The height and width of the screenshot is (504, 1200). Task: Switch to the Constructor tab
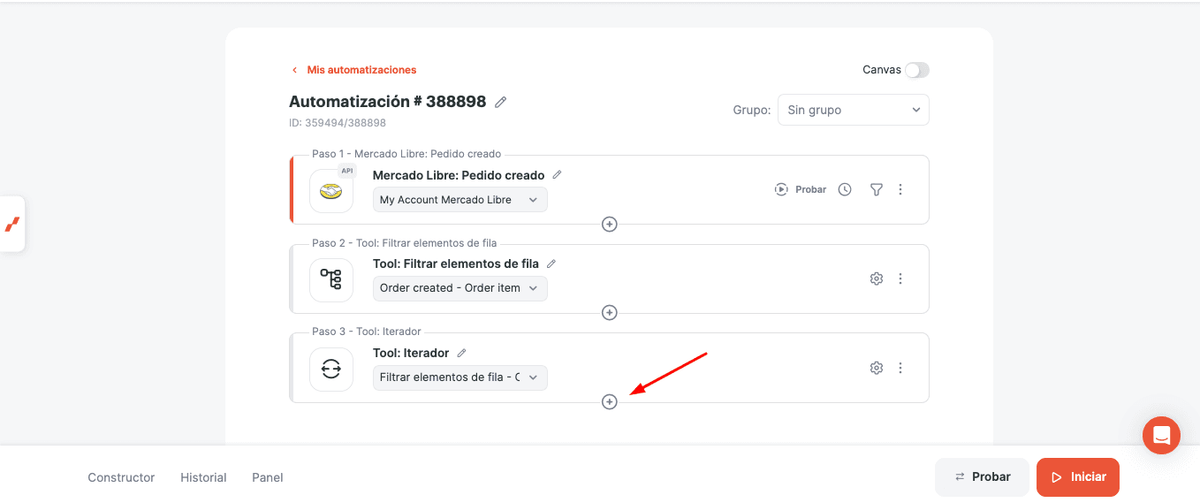coord(121,478)
